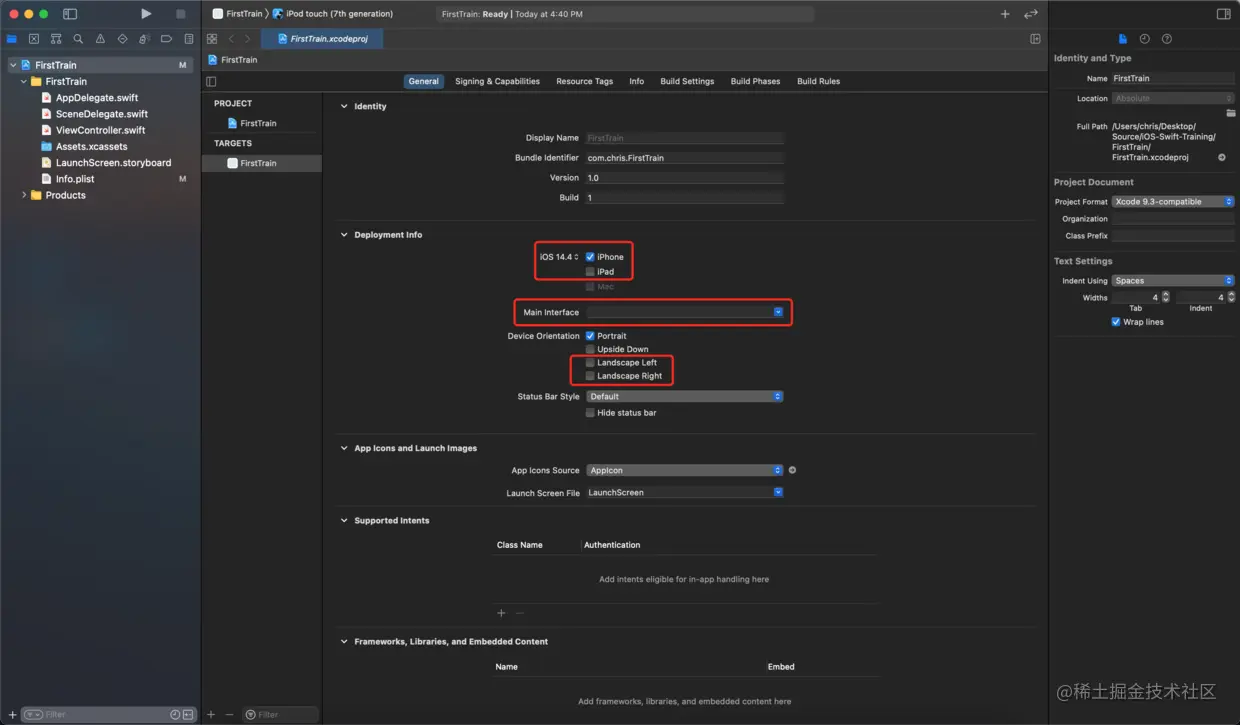The image size is (1240, 725).
Task: Show the File inspector
Action: pyautogui.click(x=1123, y=39)
